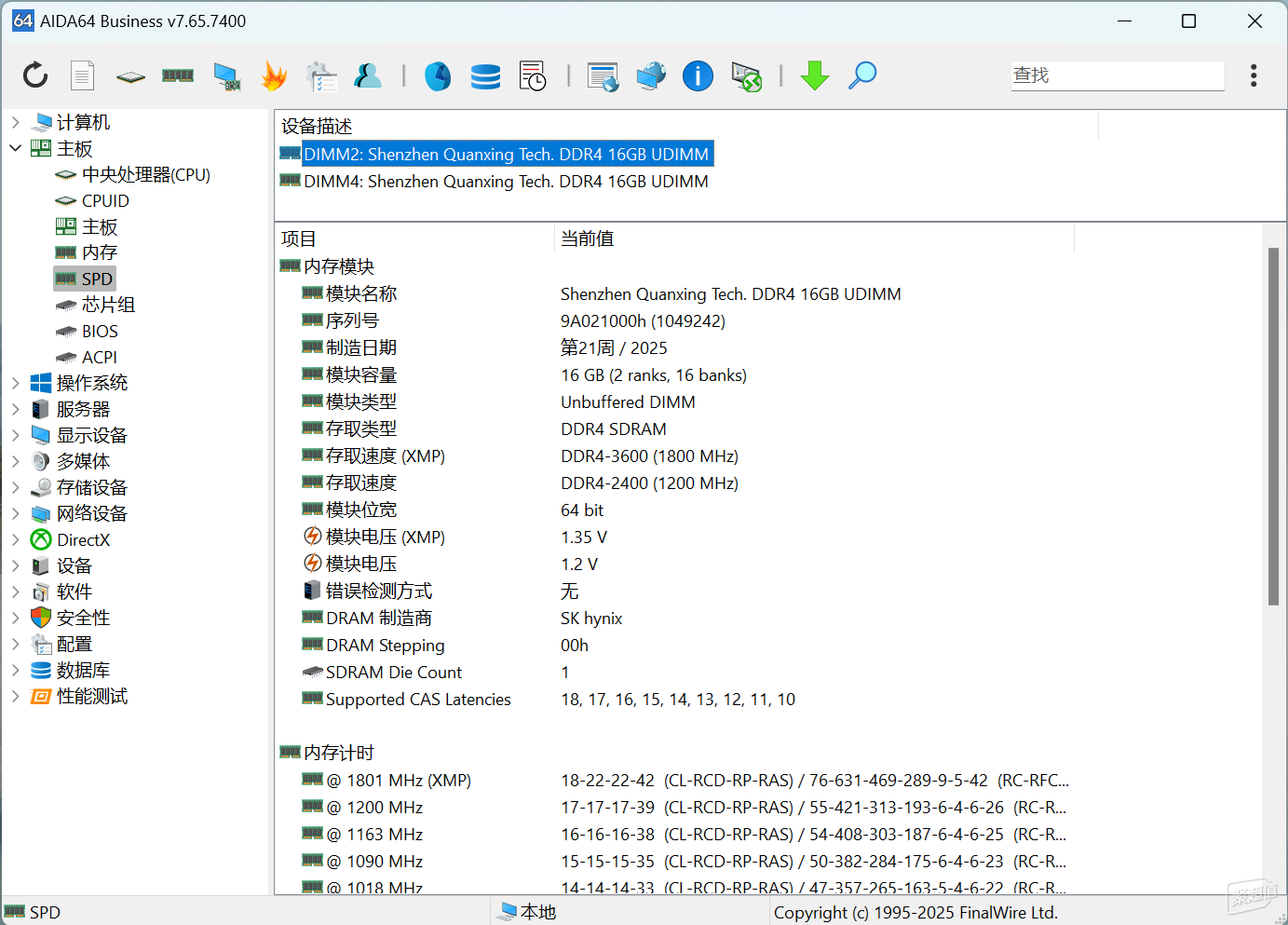1288x925 pixels.
Task: Click the Refresh toolbar icon
Action: (x=35, y=75)
